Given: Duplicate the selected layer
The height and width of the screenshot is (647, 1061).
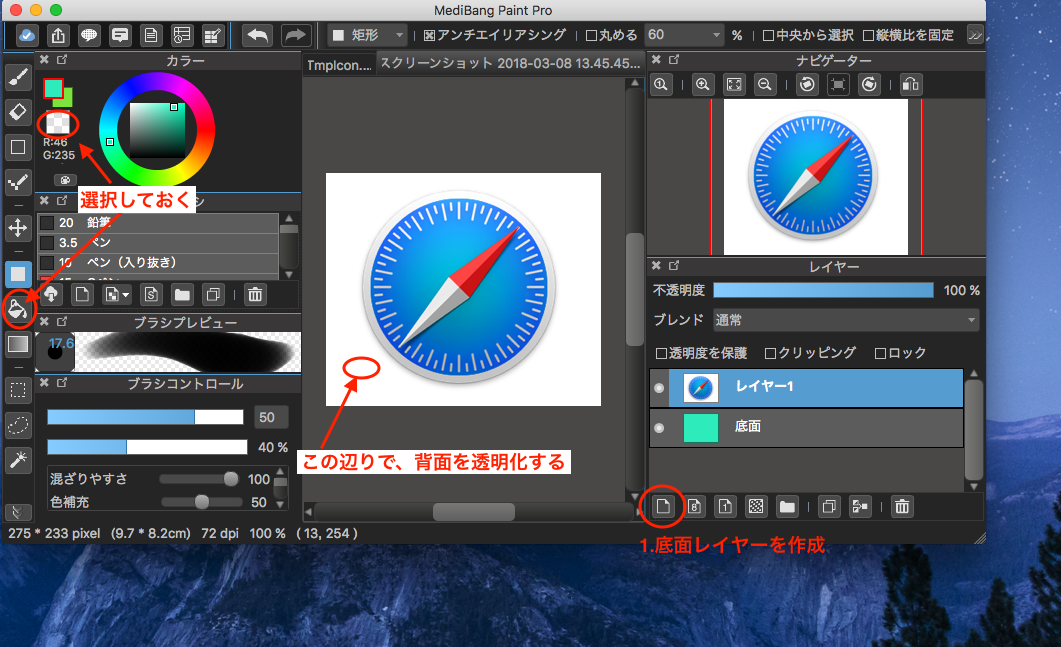Looking at the screenshot, I should point(829,506).
